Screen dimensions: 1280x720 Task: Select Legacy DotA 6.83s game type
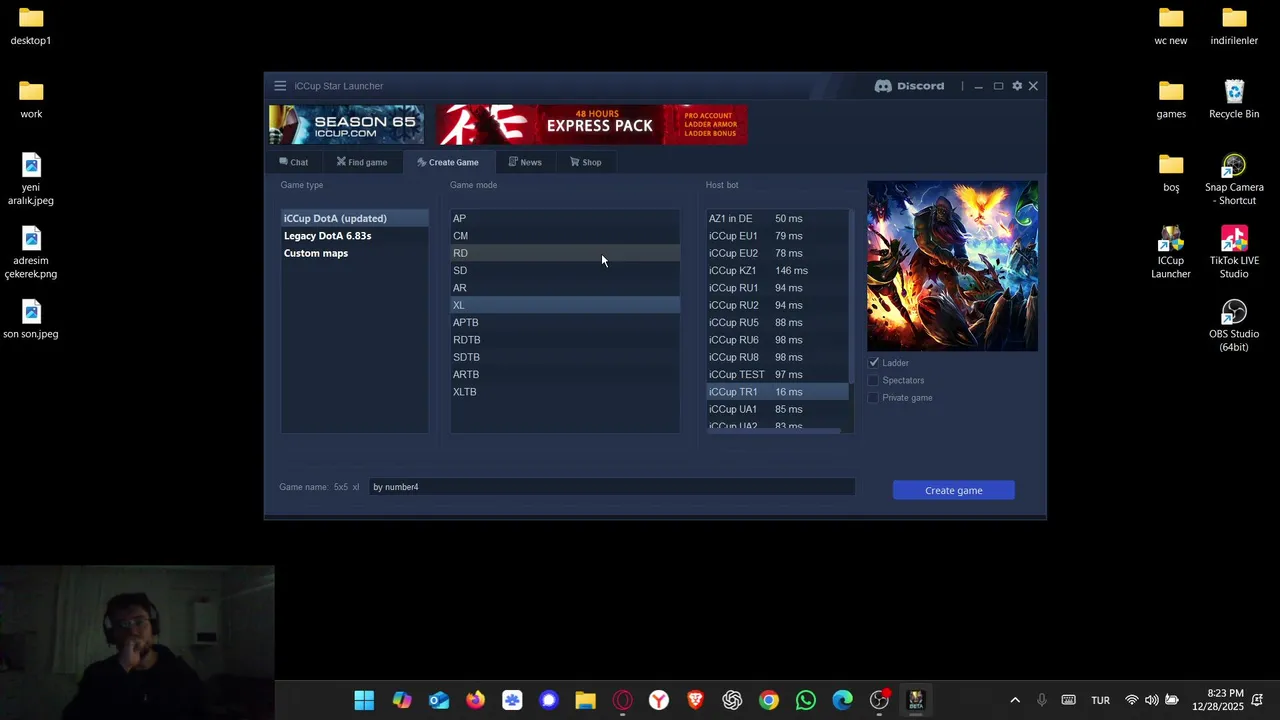[355, 236]
